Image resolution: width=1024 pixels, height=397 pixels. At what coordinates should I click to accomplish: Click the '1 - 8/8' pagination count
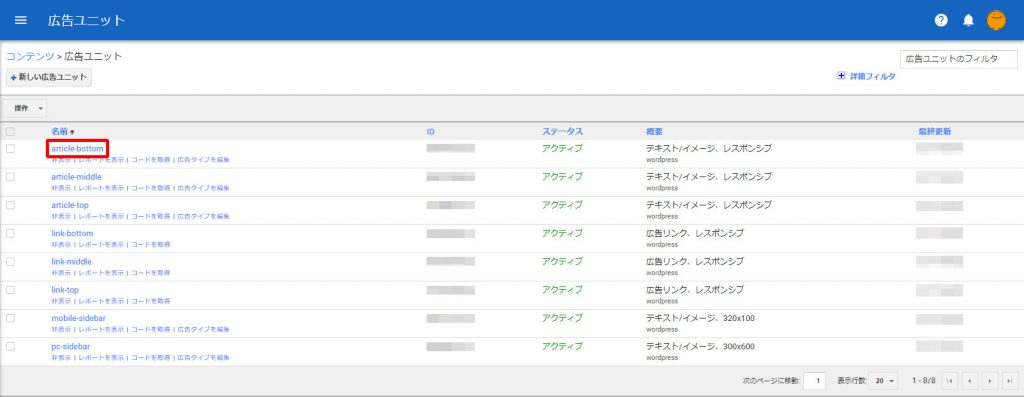click(923, 380)
